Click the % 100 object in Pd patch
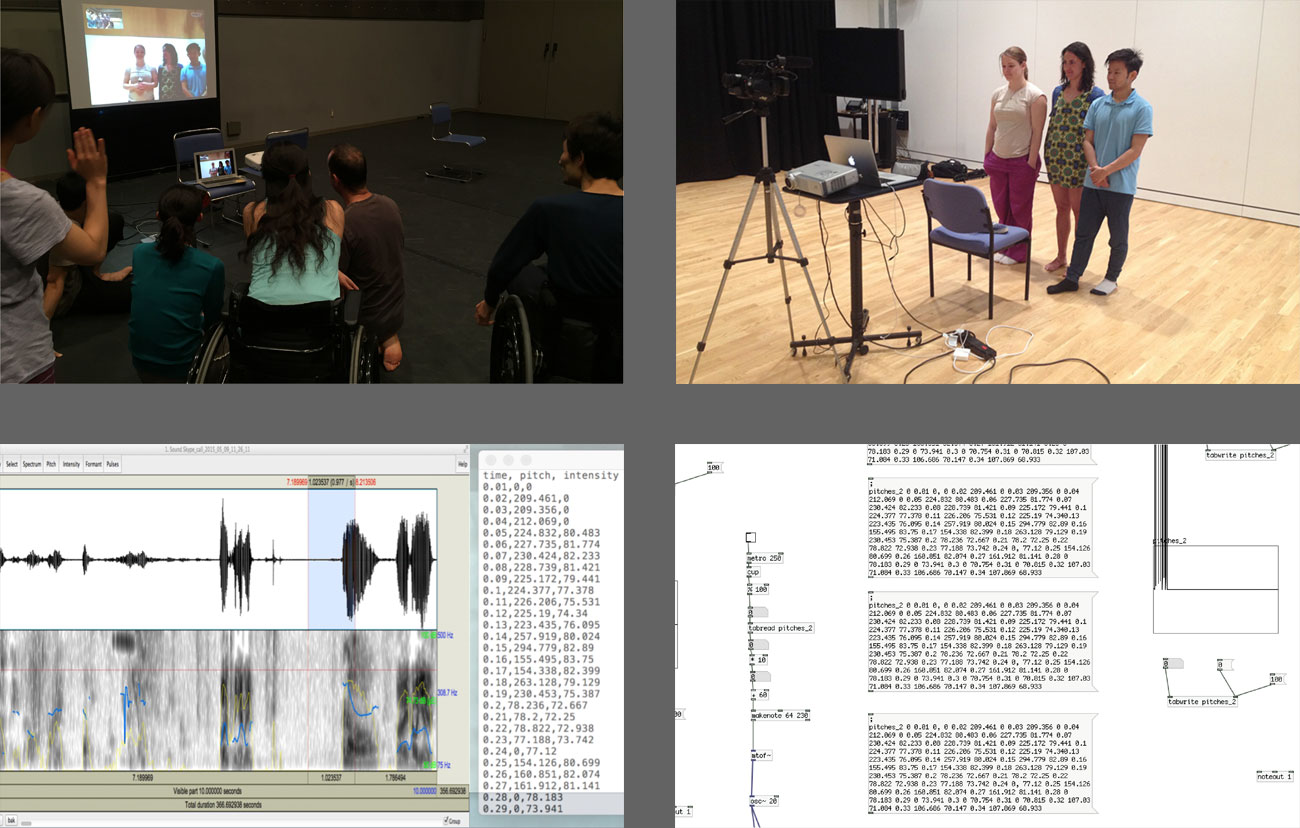This screenshot has height=828, width=1300. (x=758, y=590)
